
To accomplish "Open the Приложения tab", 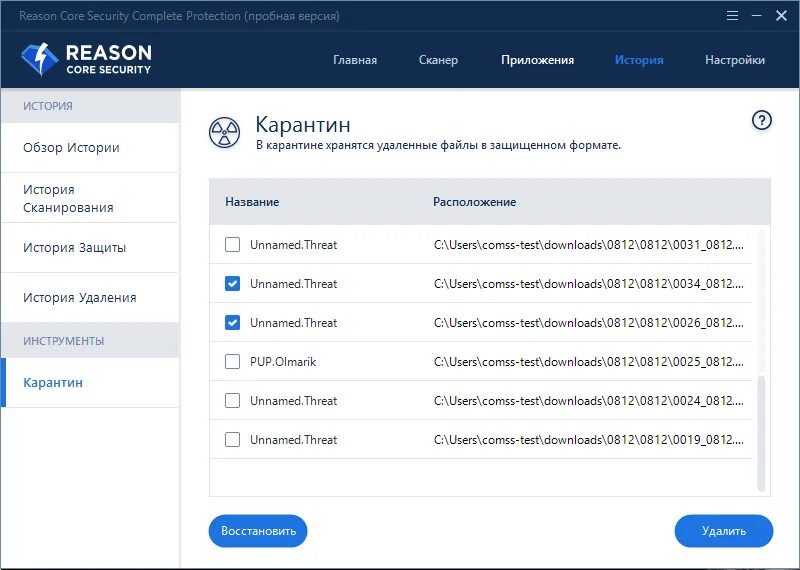I will click(537, 60).
